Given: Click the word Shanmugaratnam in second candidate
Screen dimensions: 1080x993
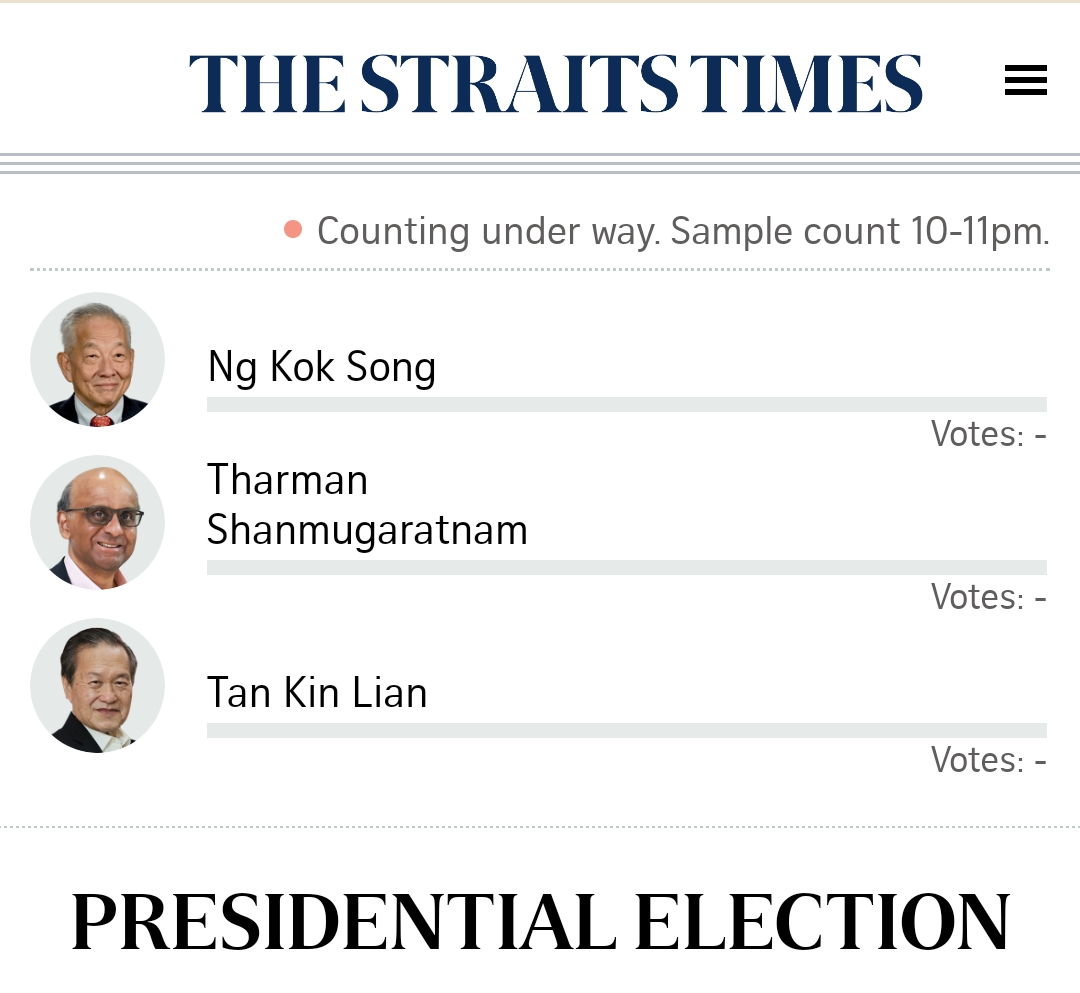Looking at the screenshot, I should [367, 531].
